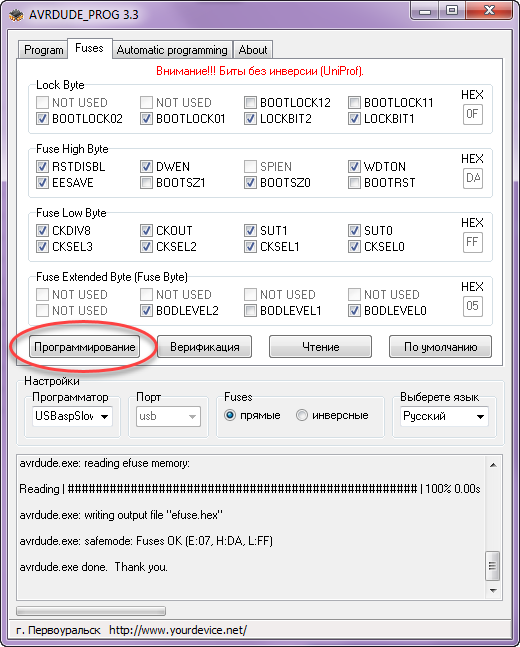Image resolution: width=520 pixels, height=647 pixels.
Task: Check the BODLEVEL1 checkbox
Action: 250,310
